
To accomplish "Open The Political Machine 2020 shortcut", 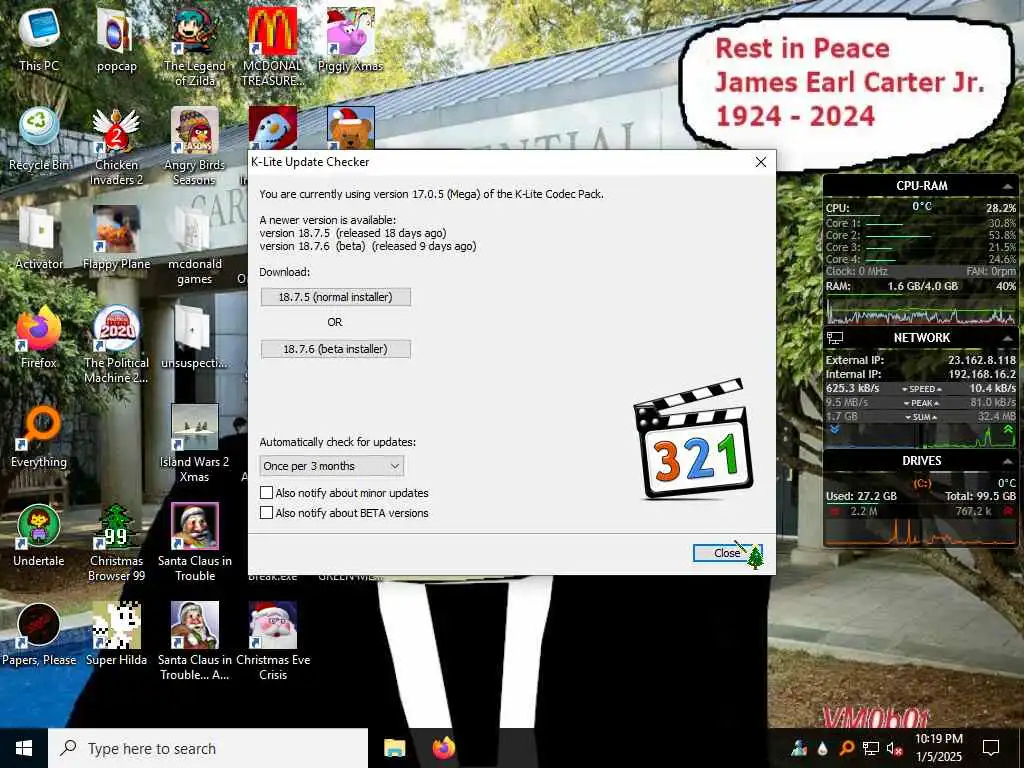I will (116, 345).
